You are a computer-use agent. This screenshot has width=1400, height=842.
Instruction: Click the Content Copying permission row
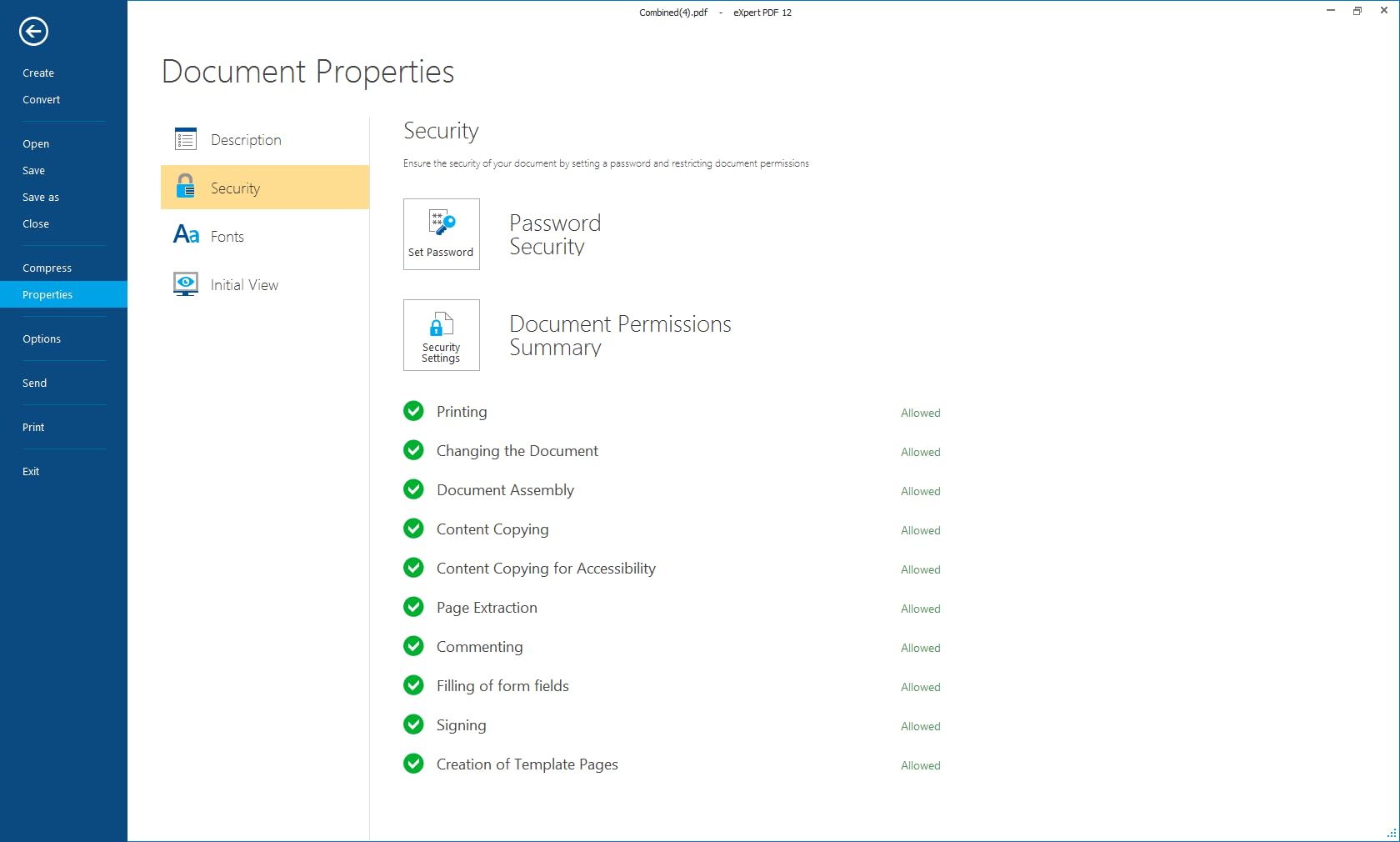click(x=492, y=529)
